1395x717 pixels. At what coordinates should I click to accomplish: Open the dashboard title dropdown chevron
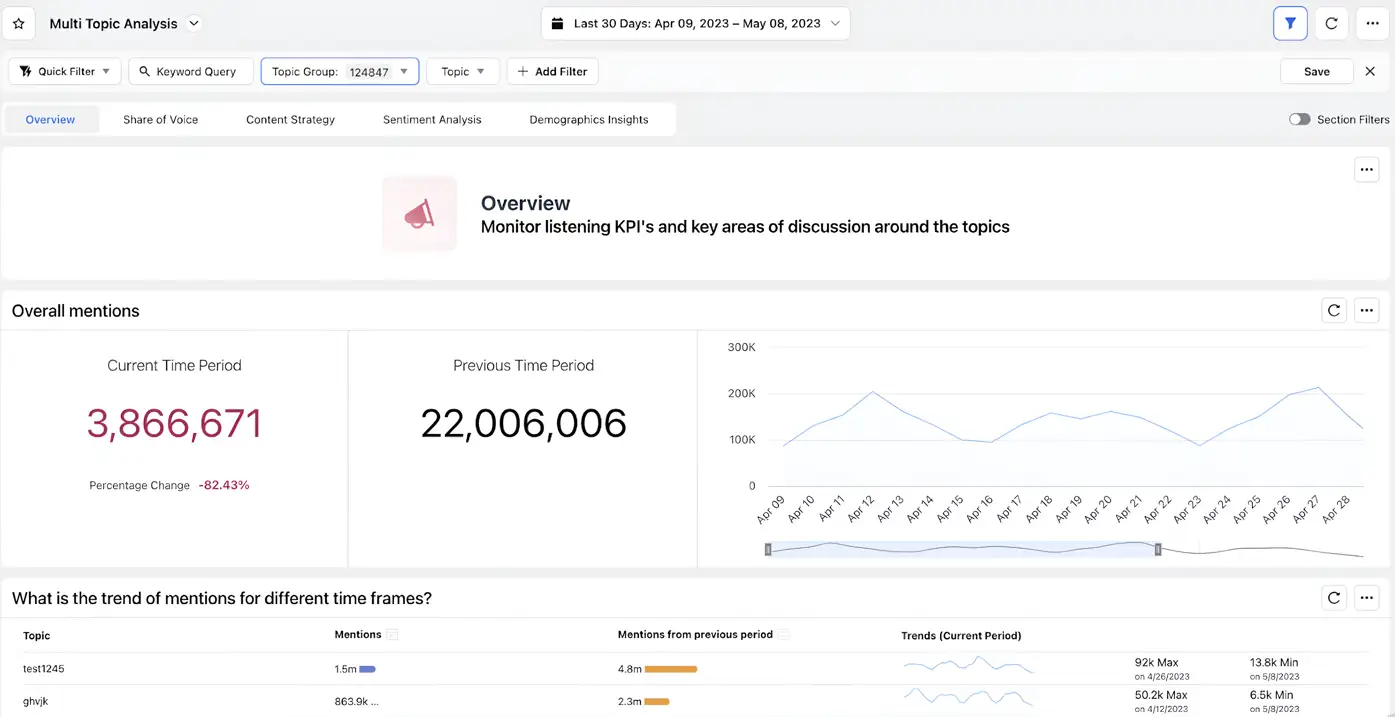[x=194, y=23]
